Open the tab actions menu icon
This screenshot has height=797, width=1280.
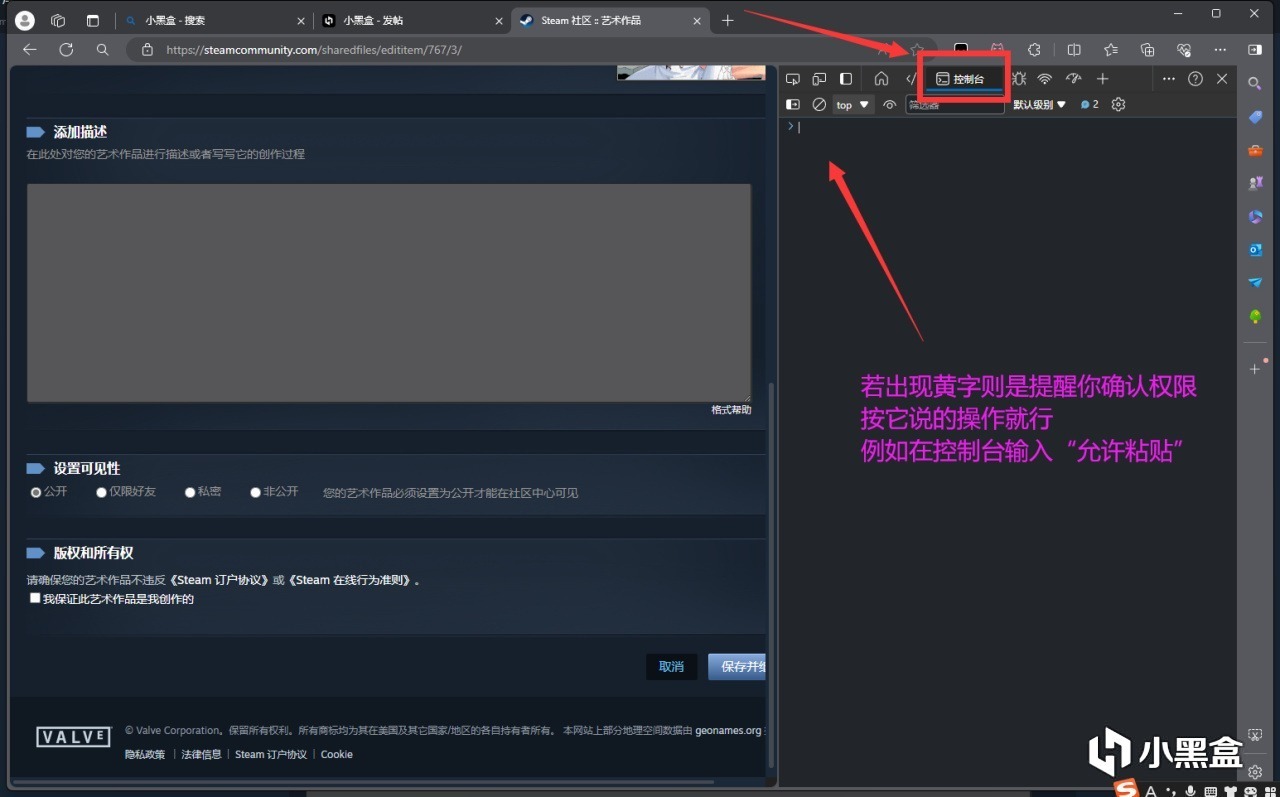click(93, 20)
